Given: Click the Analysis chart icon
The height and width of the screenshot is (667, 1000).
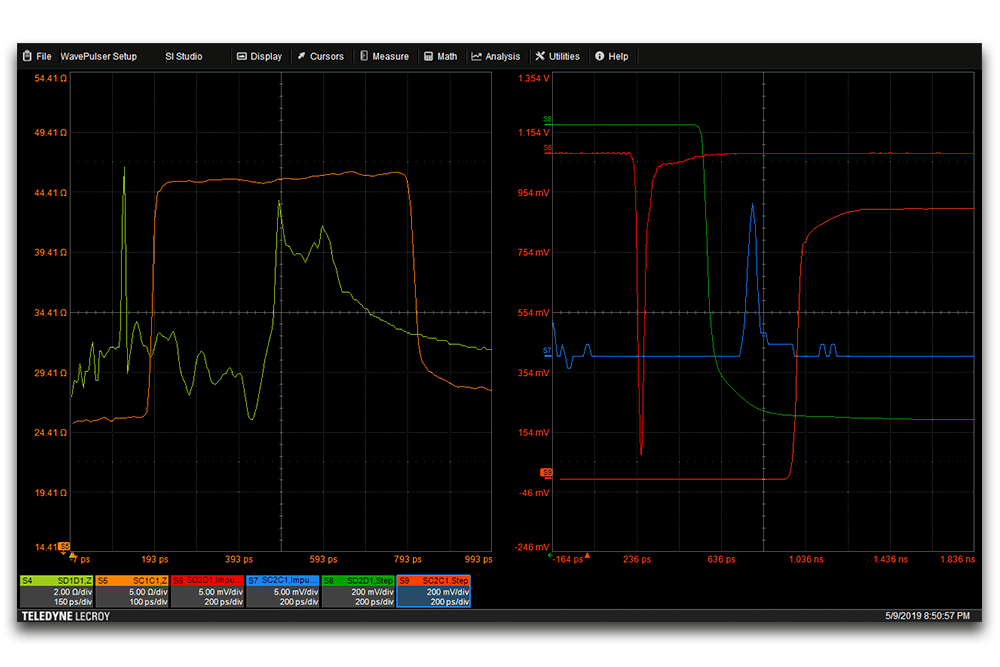Looking at the screenshot, I should coord(477,57).
